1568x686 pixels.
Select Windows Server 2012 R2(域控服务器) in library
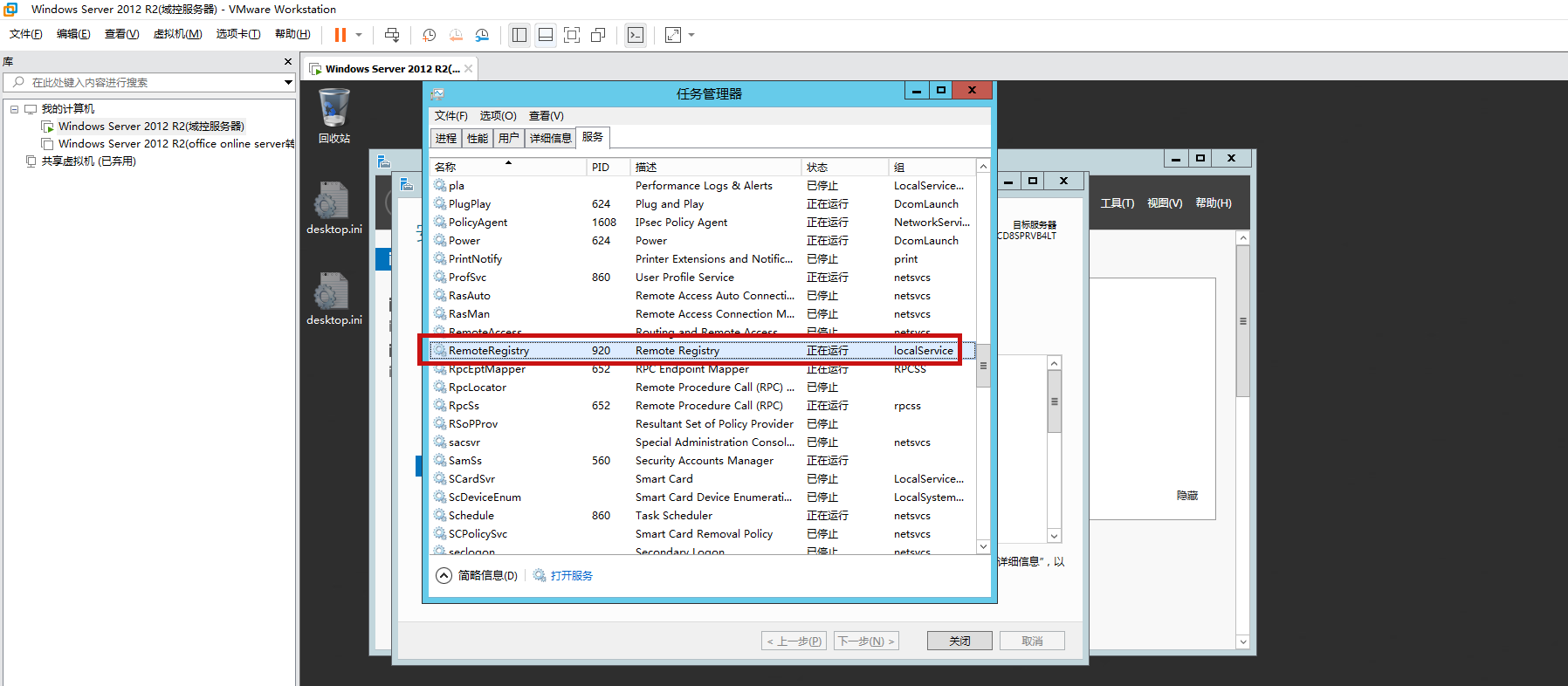click(151, 127)
